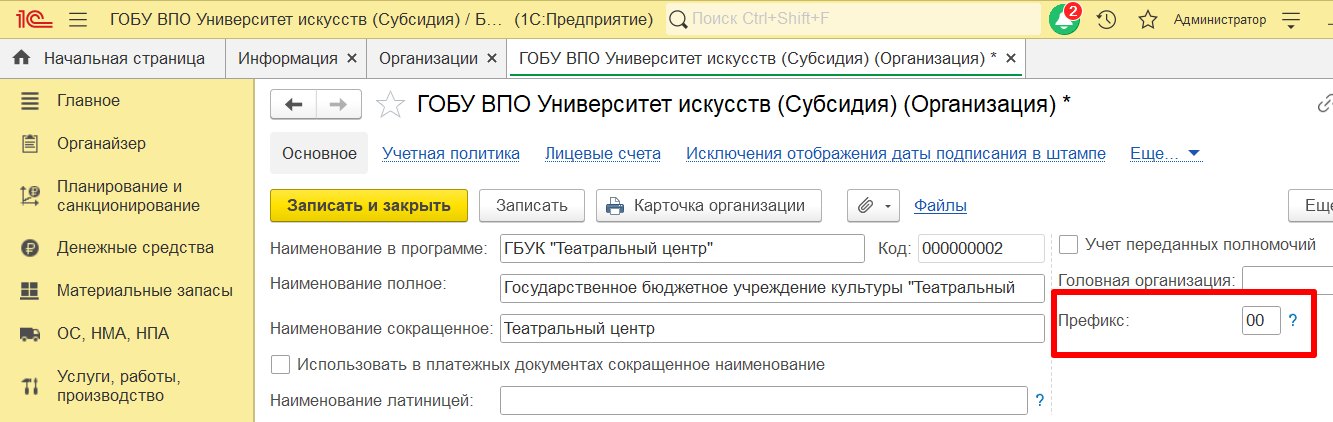Image resolution: width=1333 pixels, height=422 pixels.
Task: Open Денежные средства section
Action: (x=135, y=248)
